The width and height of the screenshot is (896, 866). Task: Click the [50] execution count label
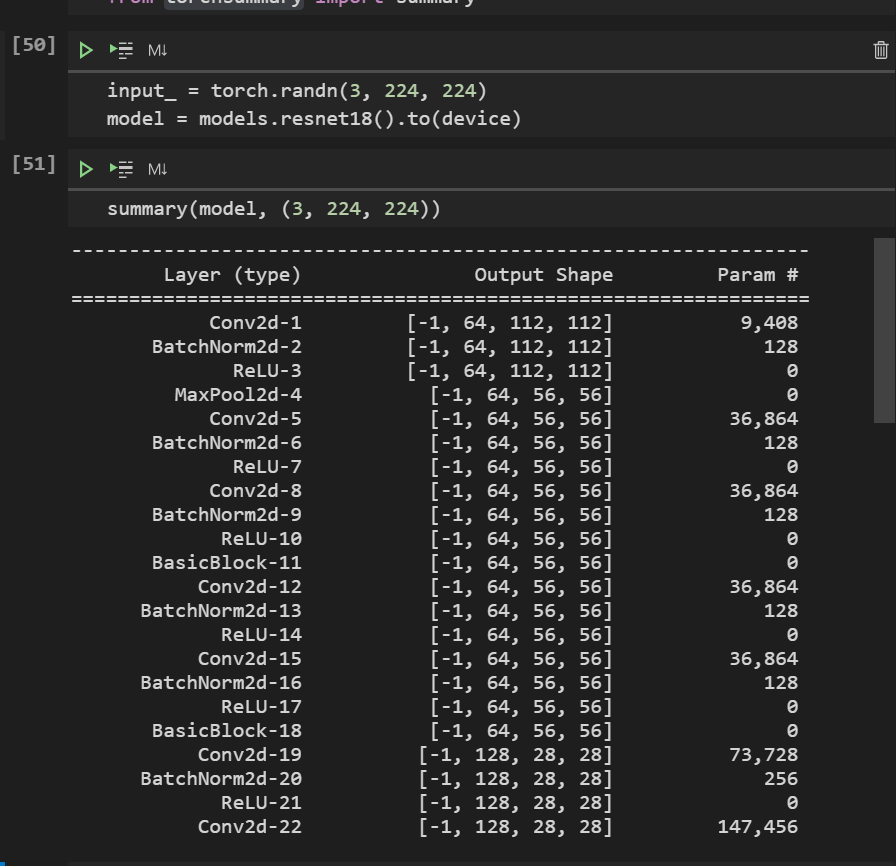34,45
